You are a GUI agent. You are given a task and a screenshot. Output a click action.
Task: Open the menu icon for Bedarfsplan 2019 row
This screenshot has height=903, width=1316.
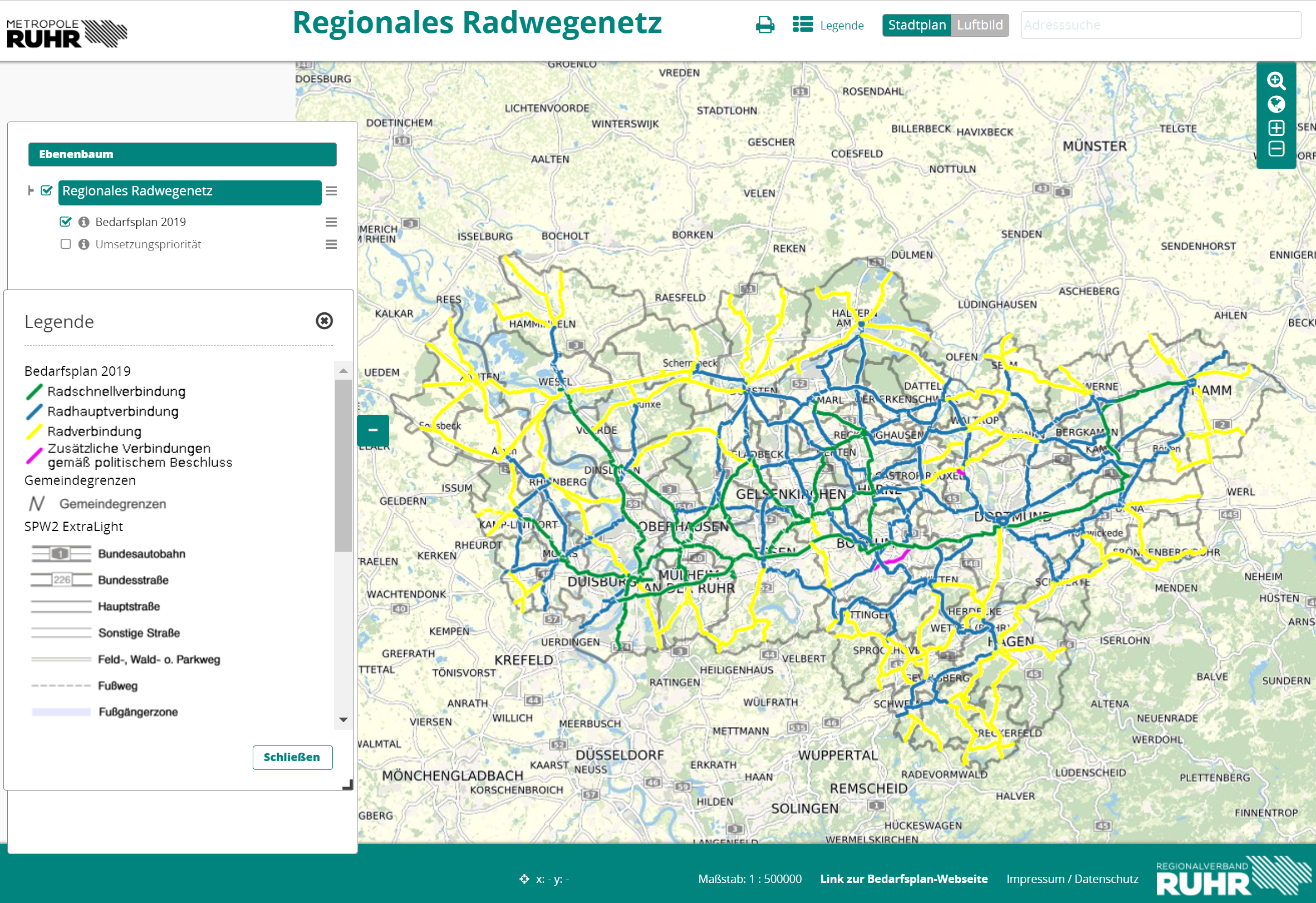point(331,222)
